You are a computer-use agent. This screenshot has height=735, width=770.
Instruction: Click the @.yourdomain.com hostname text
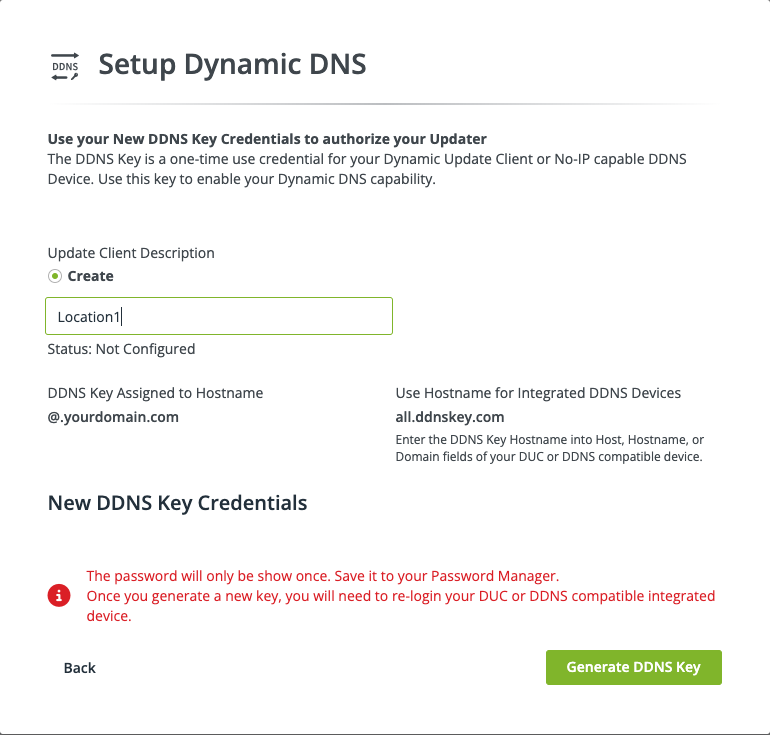tap(113, 417)
